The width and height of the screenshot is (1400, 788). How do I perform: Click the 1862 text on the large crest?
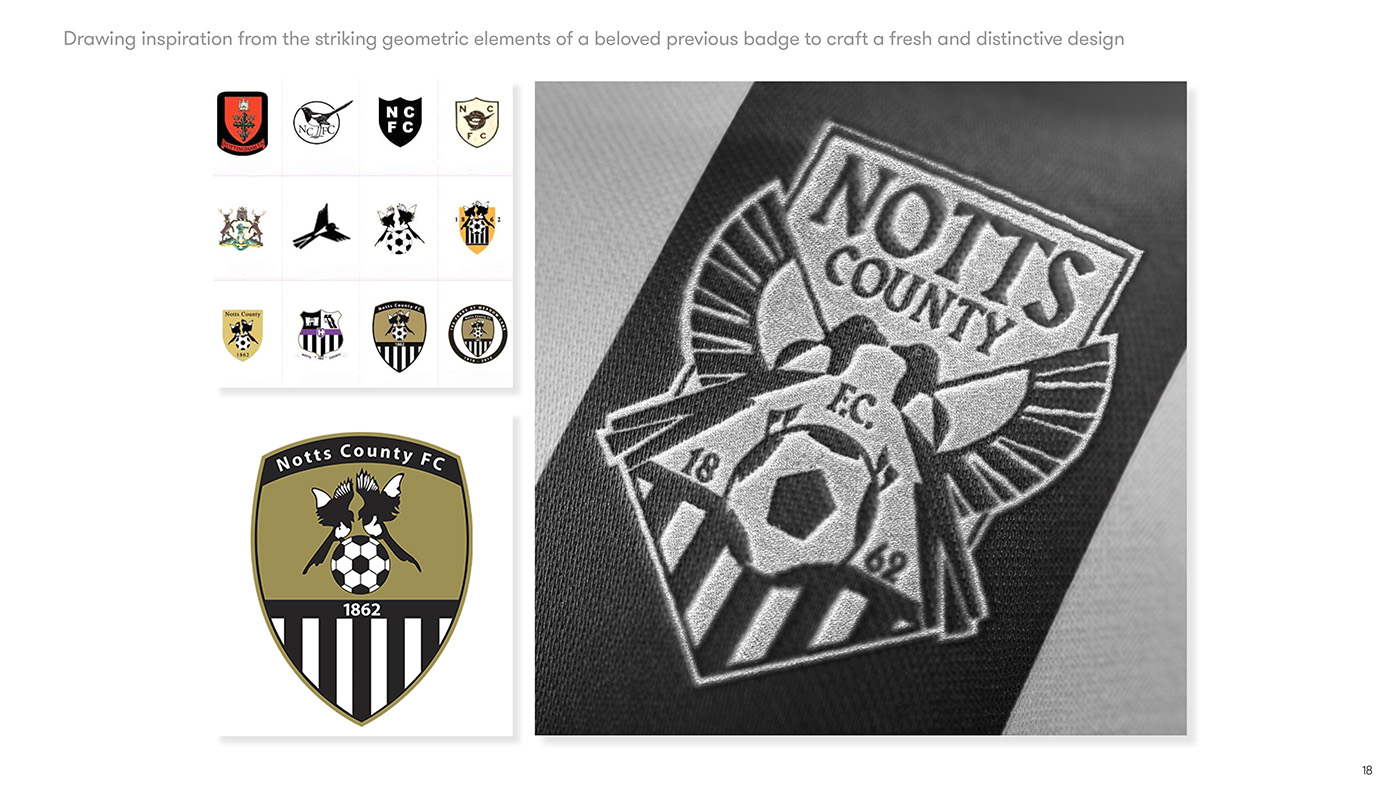tap(361, 609)
